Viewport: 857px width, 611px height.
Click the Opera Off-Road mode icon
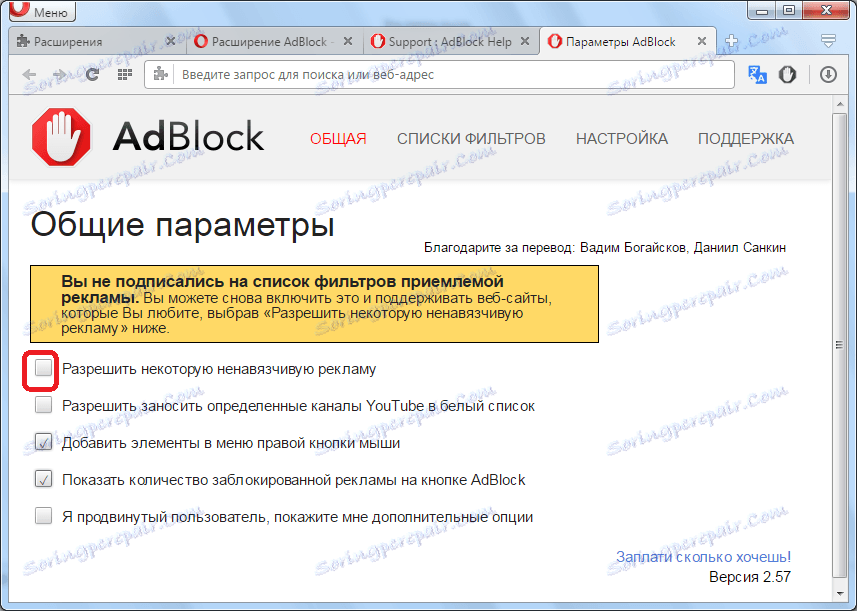(789, 74)
